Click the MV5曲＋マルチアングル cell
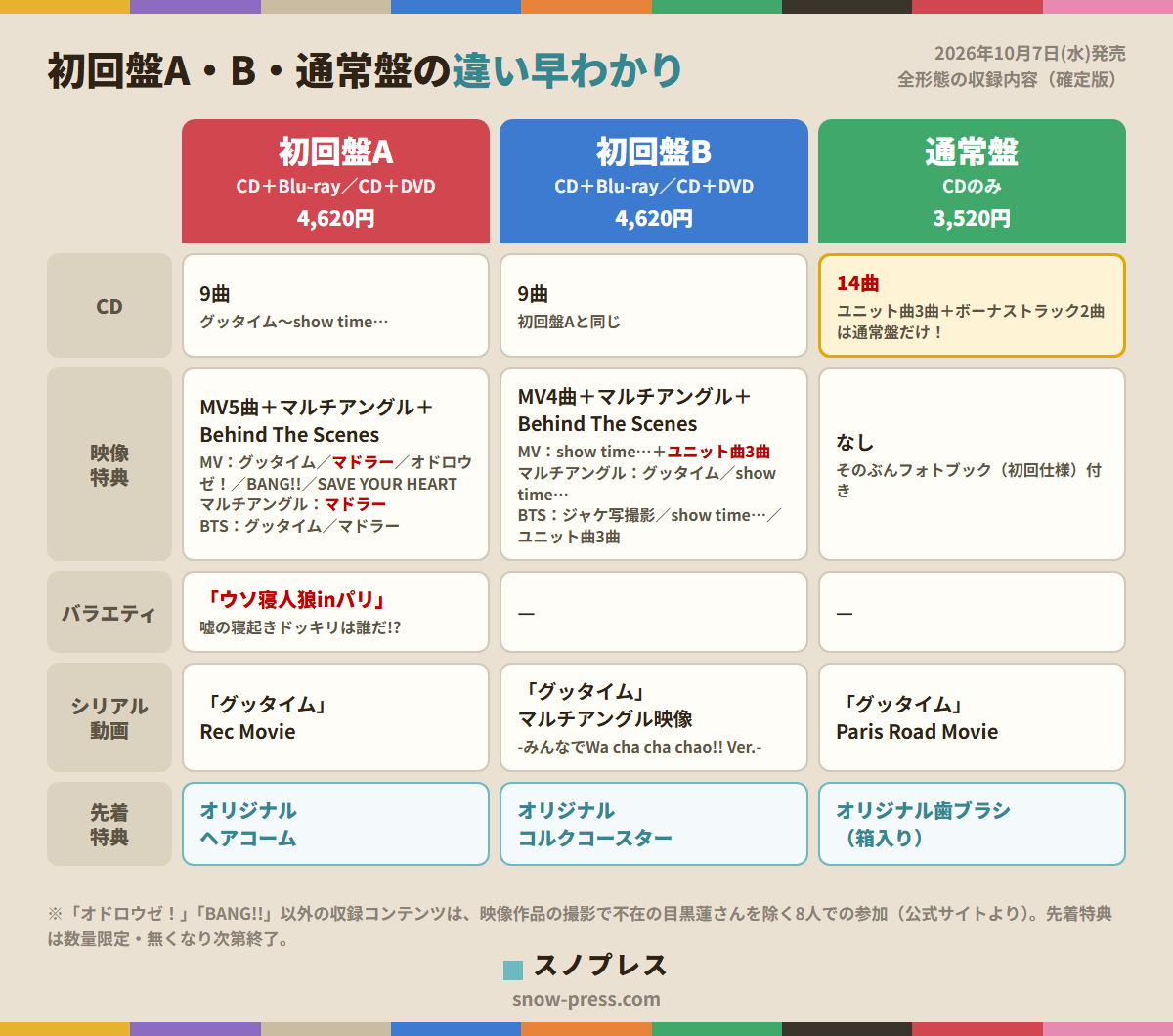1173x1036 pixels. 335,464
